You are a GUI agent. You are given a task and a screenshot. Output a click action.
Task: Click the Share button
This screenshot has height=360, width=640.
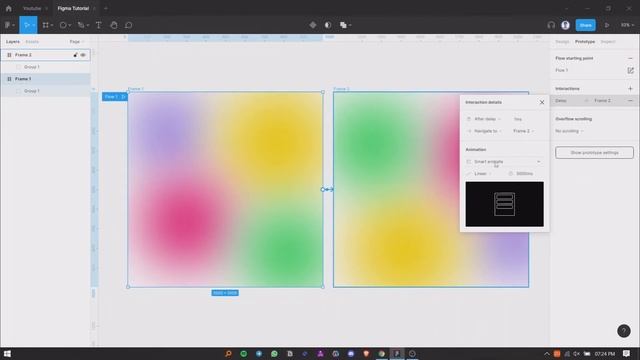[x=585, y=25]
